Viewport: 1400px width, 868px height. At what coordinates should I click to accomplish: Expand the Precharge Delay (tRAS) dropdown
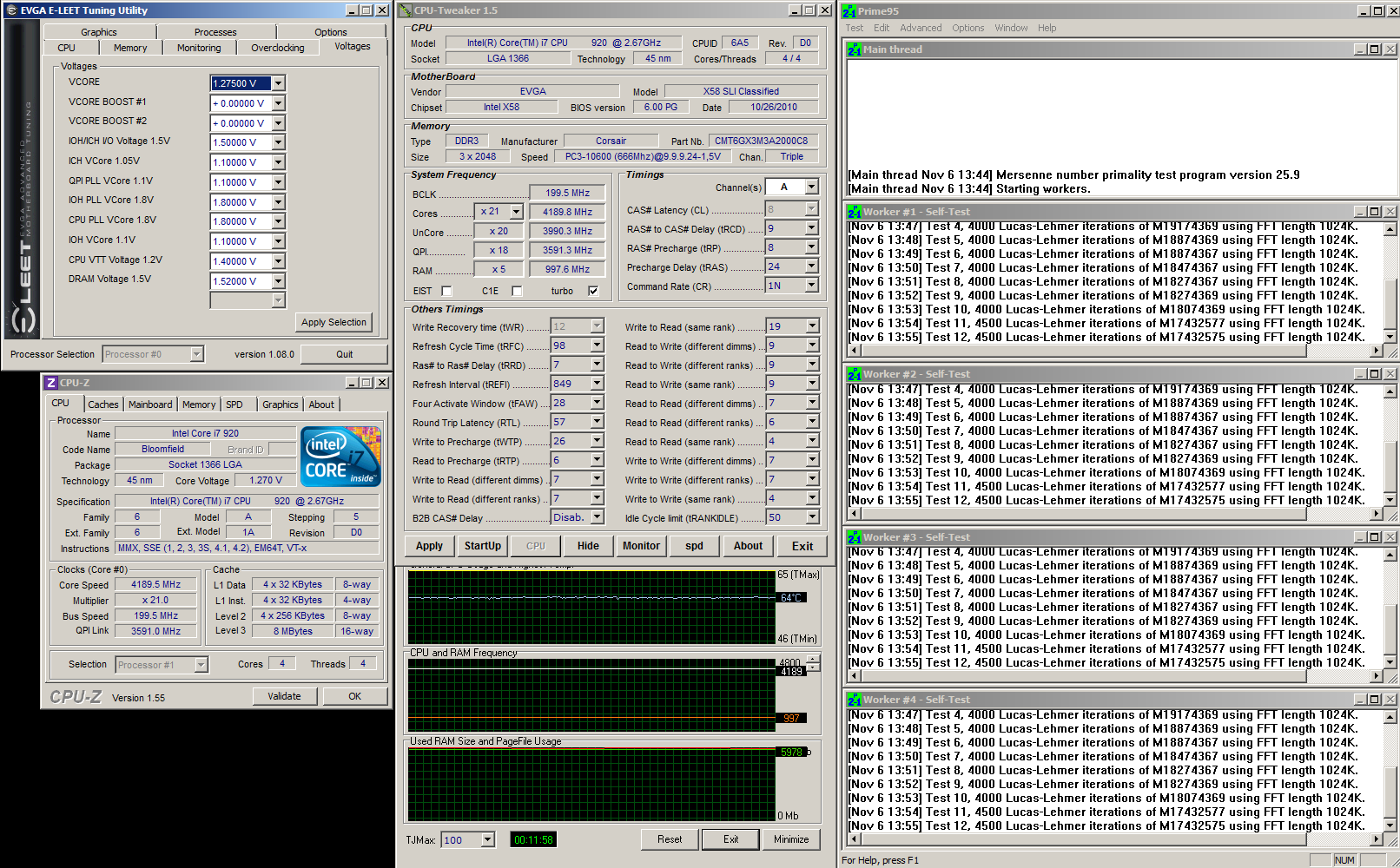pyautogui.click(x=811, y=266)
